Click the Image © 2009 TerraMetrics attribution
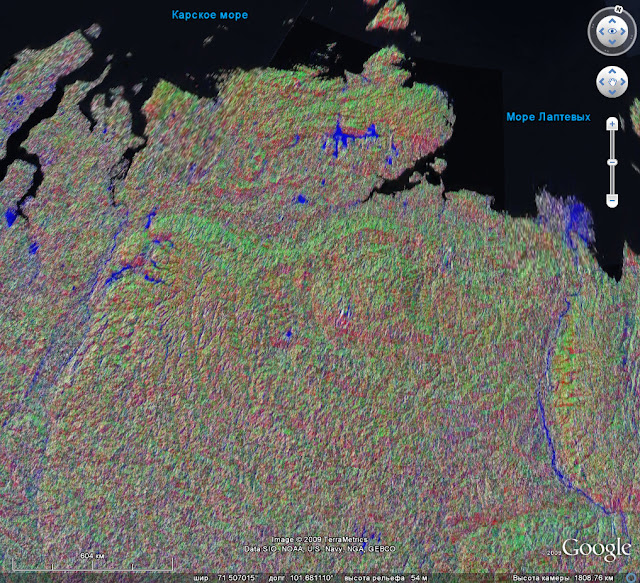This screenshot has height=583, width=640. tap(319, 540)
